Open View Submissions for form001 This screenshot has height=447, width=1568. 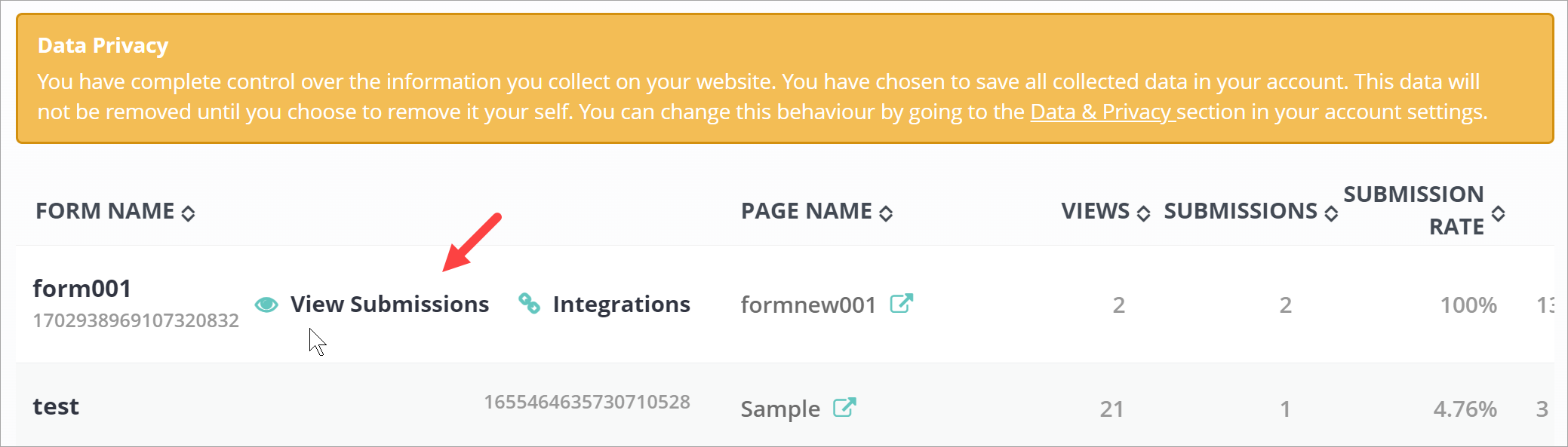[389, 305]
